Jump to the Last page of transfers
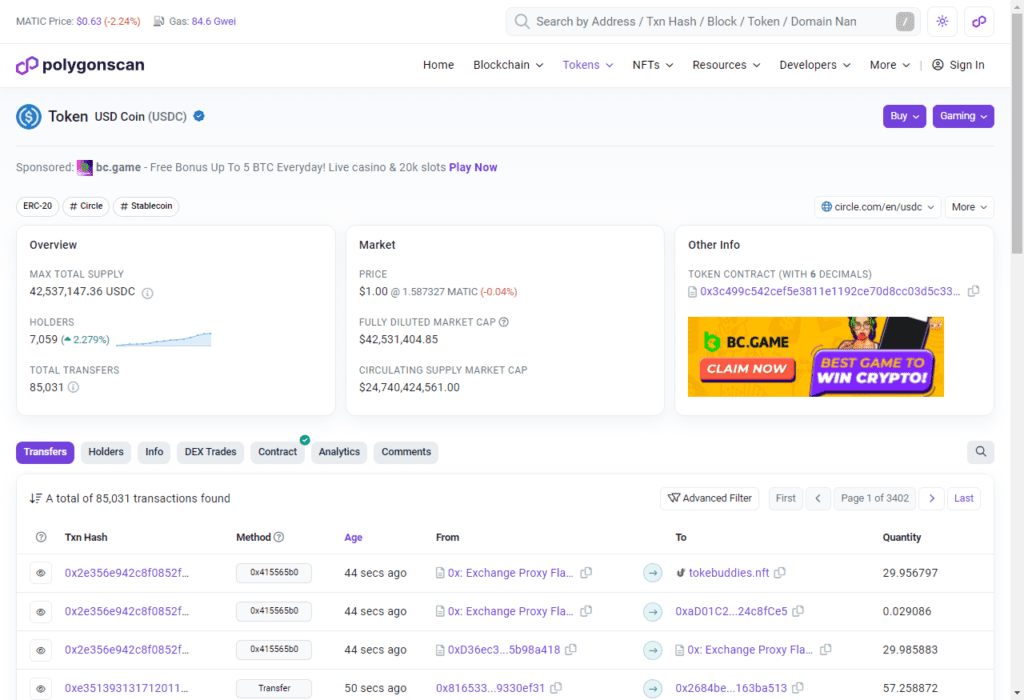Image resolution: width=1024 pixels, height=700 pixels. [x=963, y=498]
